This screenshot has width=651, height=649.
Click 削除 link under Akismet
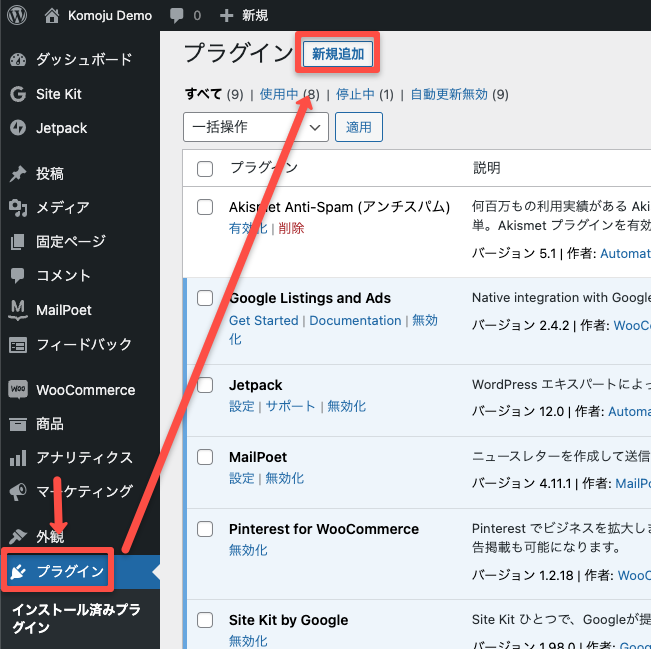[291, 228]
